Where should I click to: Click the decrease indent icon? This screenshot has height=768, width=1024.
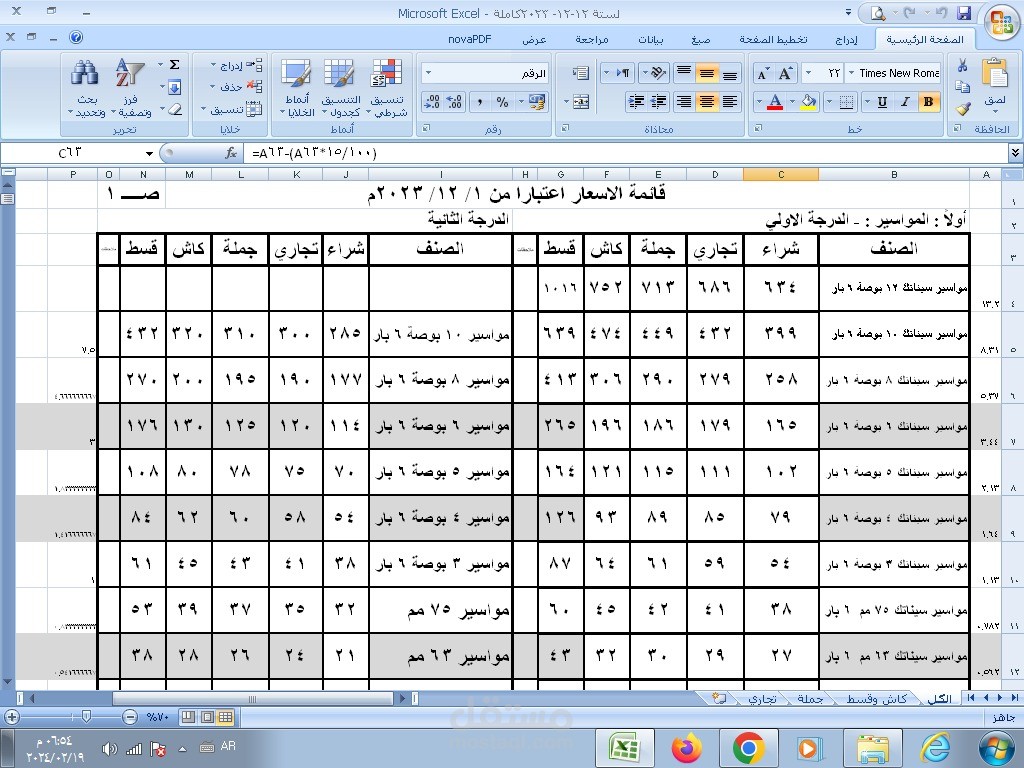pos(659,102)
